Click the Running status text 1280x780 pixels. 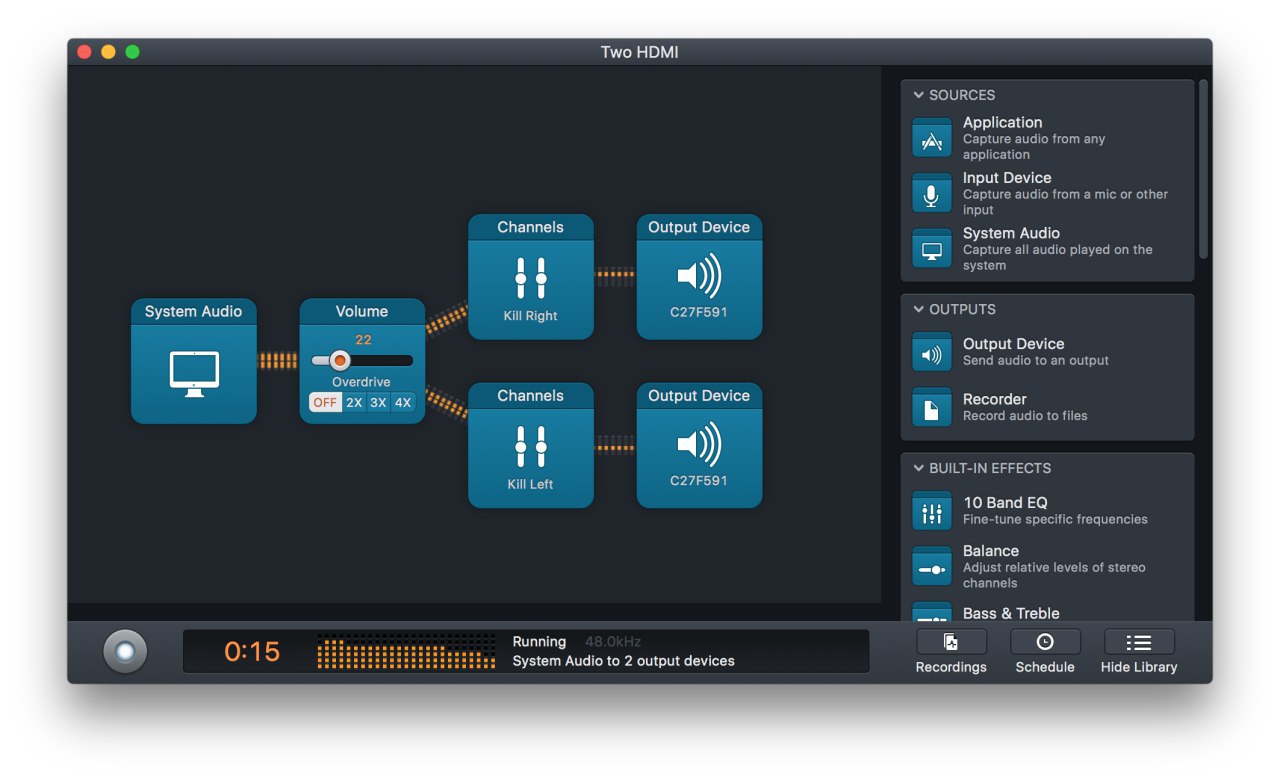[x=539, y=642]
